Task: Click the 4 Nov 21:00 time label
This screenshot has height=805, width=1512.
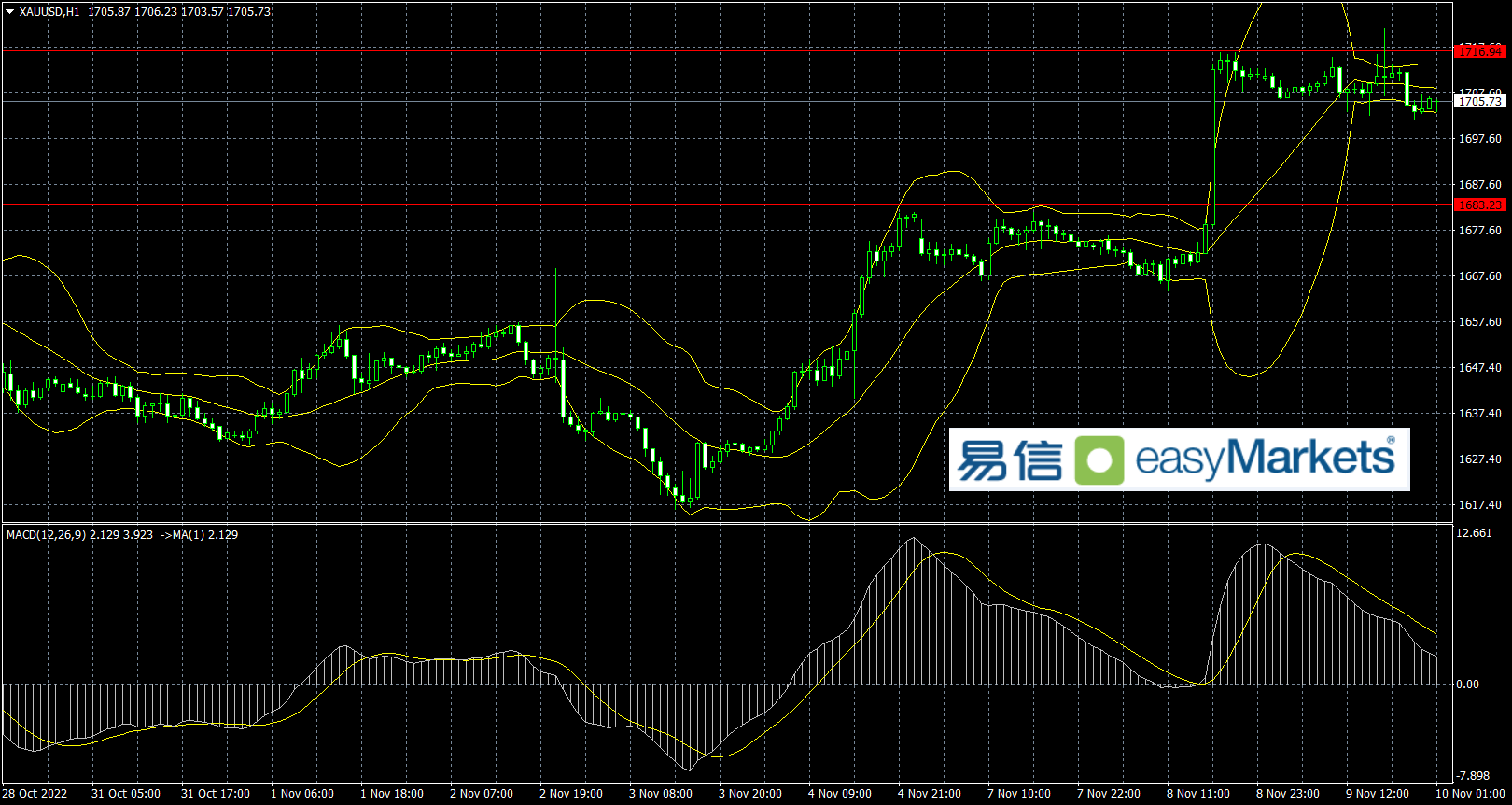Action: 930,794
